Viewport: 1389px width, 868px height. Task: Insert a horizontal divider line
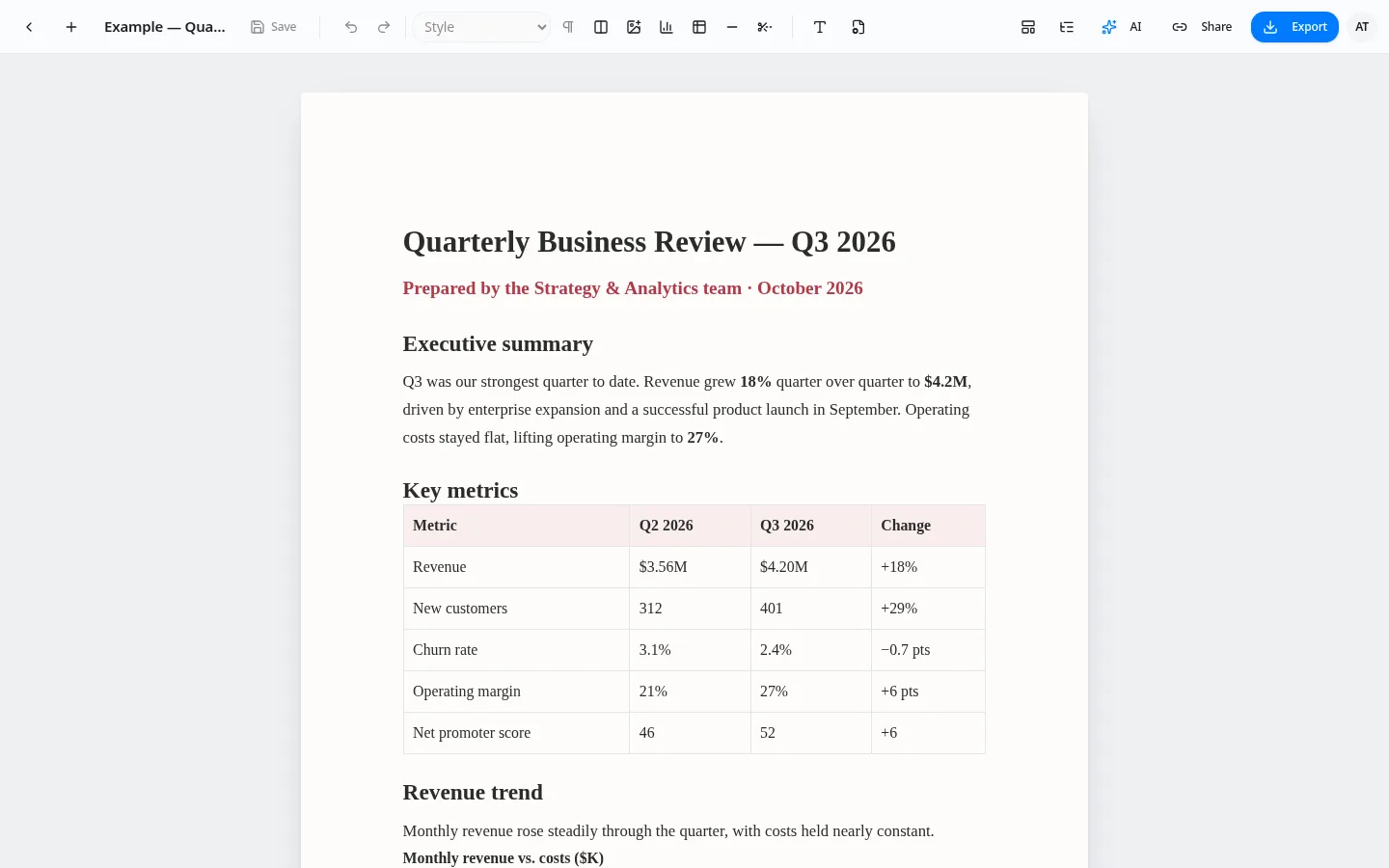click(732, 27)
